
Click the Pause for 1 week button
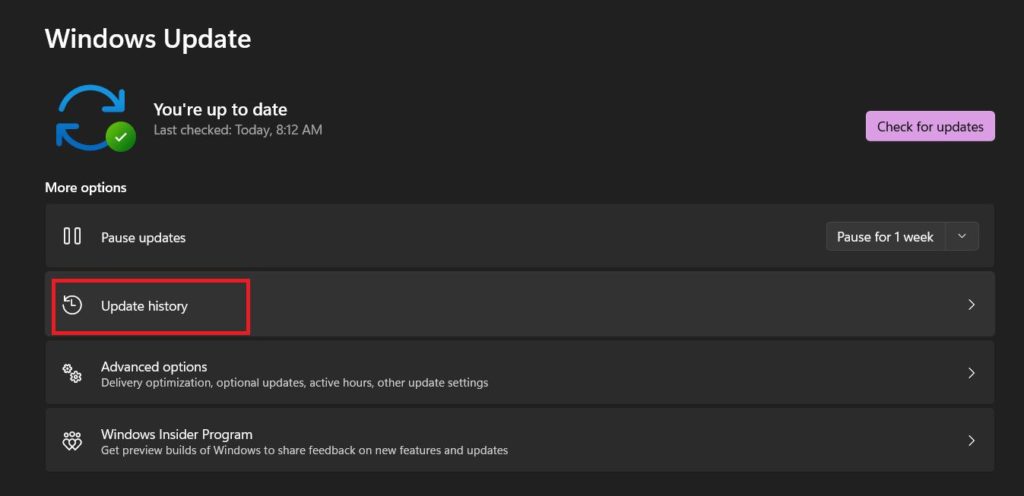coord(885,237)
